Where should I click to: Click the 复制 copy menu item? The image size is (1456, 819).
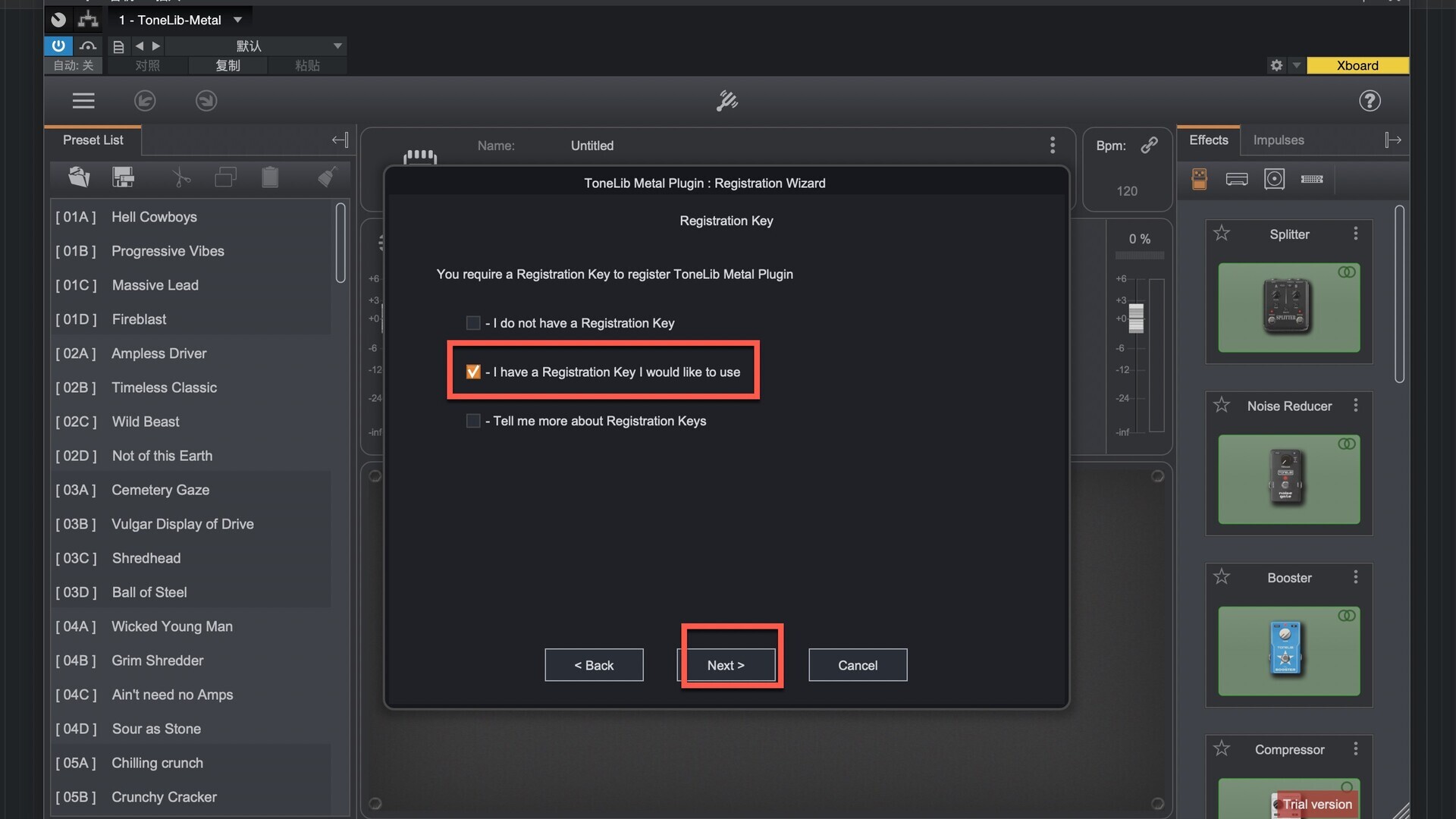(x=227, y=66)
